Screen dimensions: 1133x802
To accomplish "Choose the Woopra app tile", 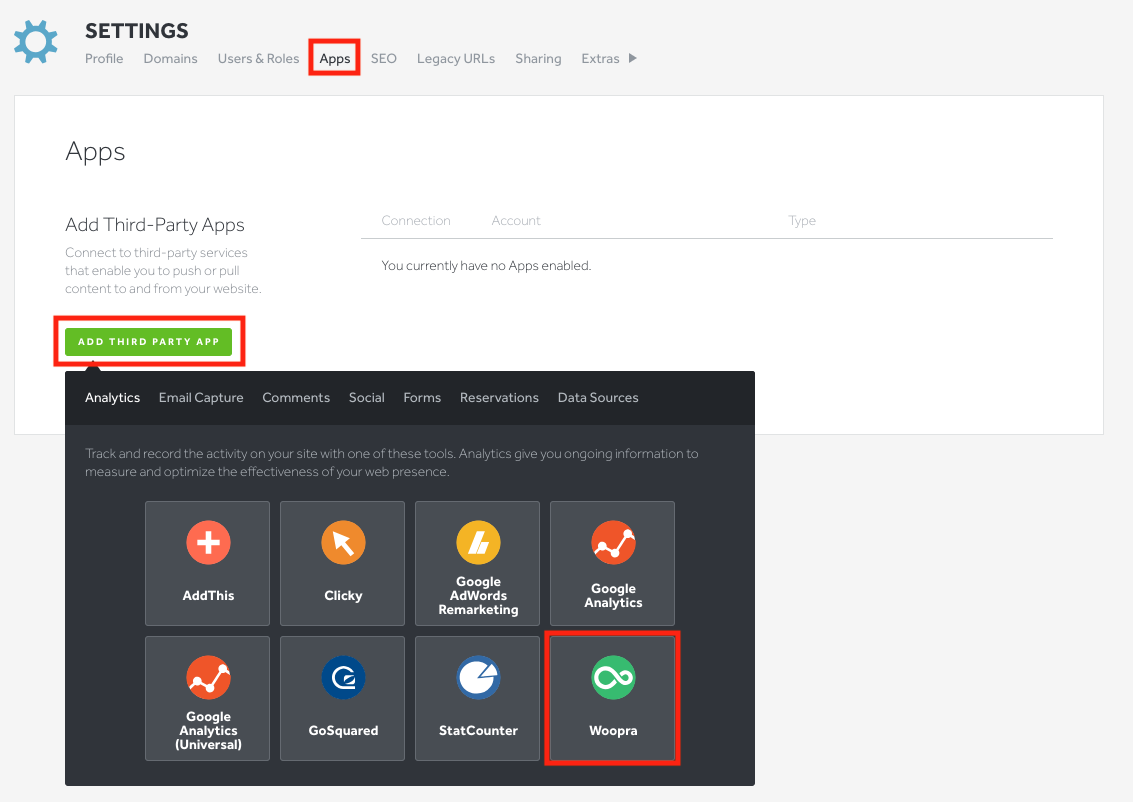I will tap(613, 698).
